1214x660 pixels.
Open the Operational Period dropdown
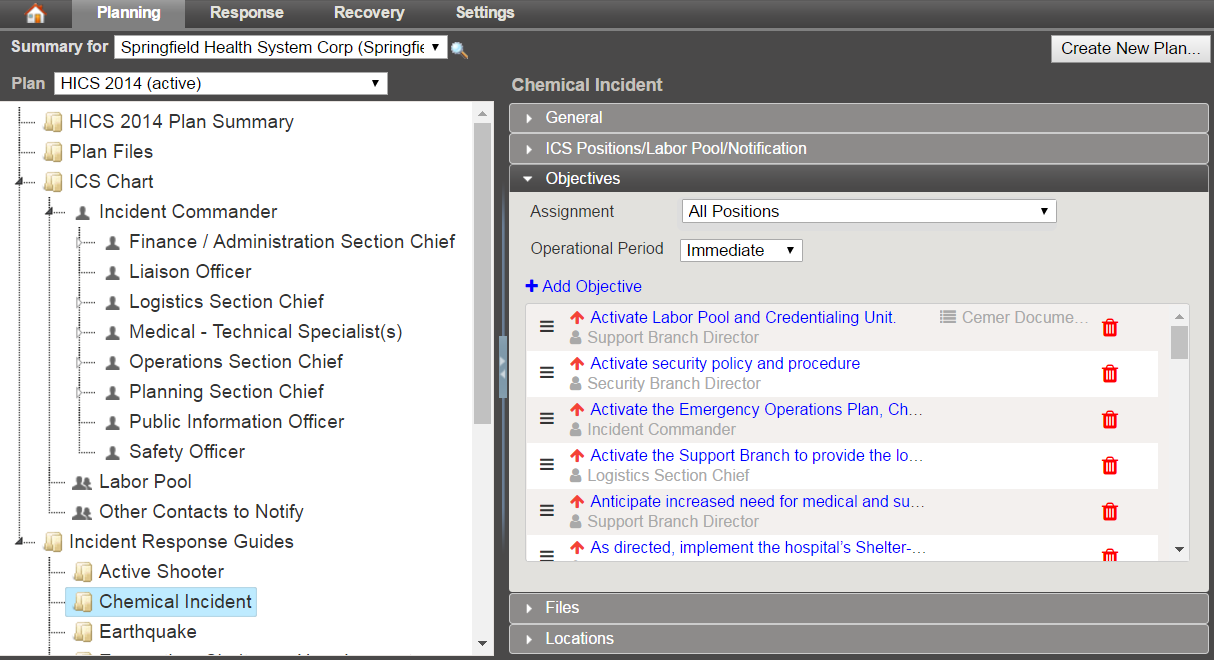pyautogui.click(x=741, y=250)
